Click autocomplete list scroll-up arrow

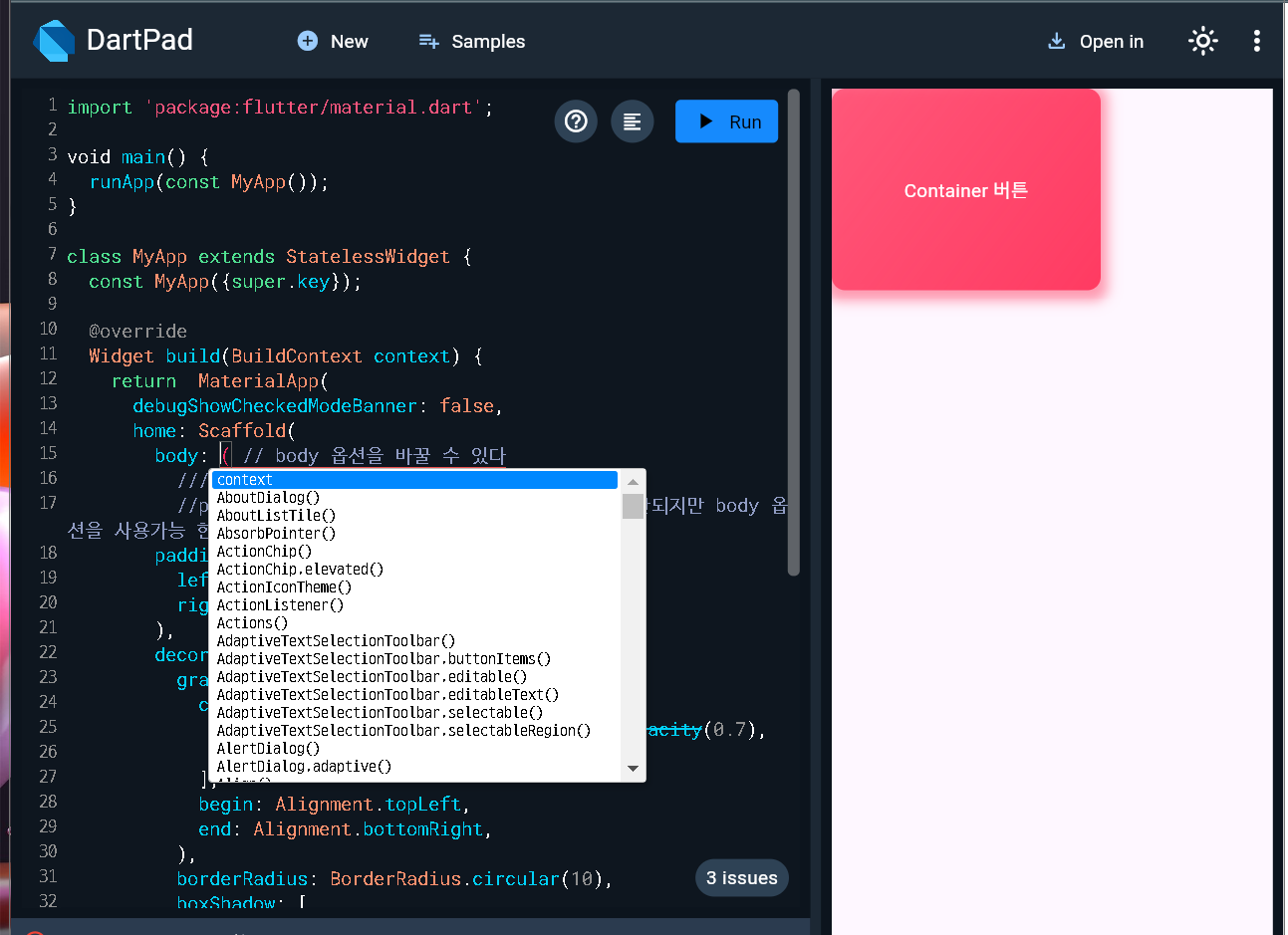pos(633,481)
